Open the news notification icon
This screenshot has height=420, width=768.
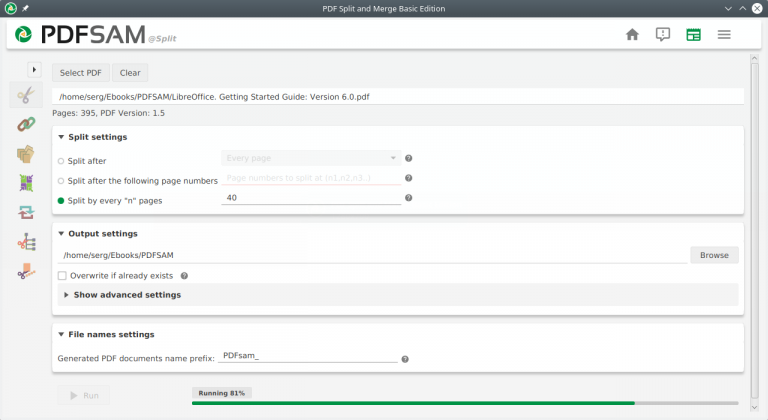[x=663, y=34]
